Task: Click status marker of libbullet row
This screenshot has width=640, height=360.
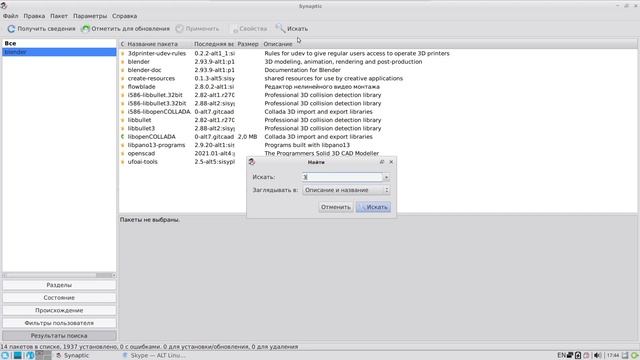Action: click(x=122, y=120)
